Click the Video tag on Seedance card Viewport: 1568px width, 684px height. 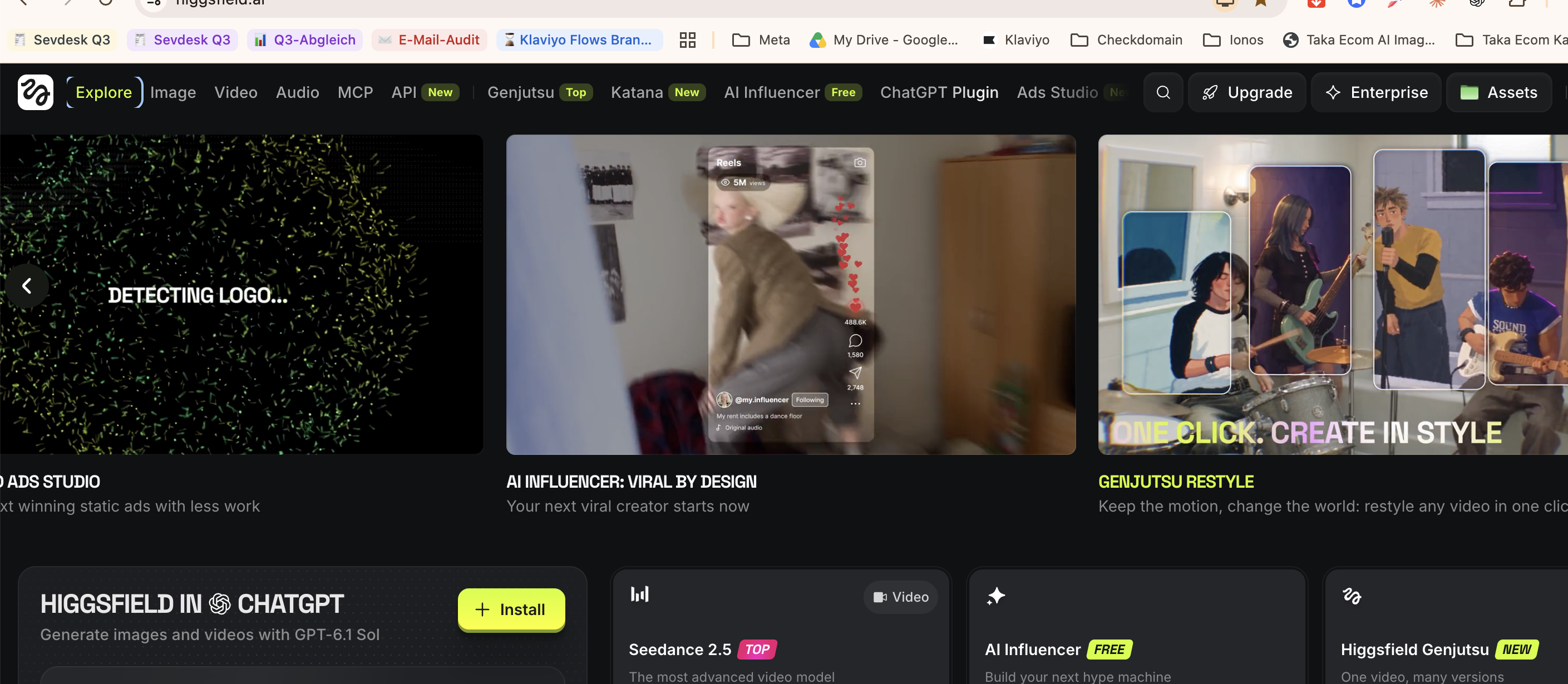[x=900, y=597]
